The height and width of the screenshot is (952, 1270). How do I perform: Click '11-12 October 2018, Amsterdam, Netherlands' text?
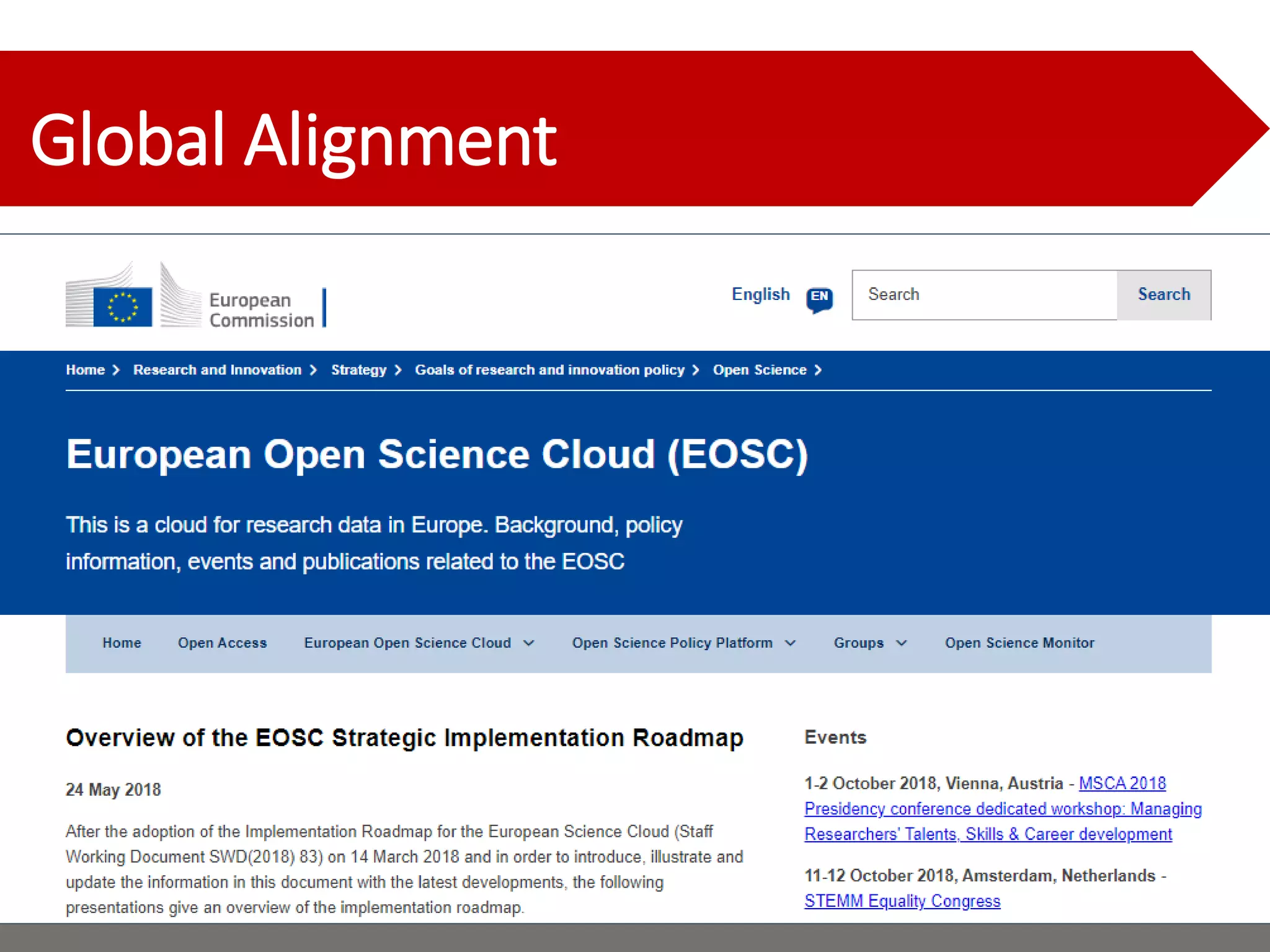coord(980,876)
